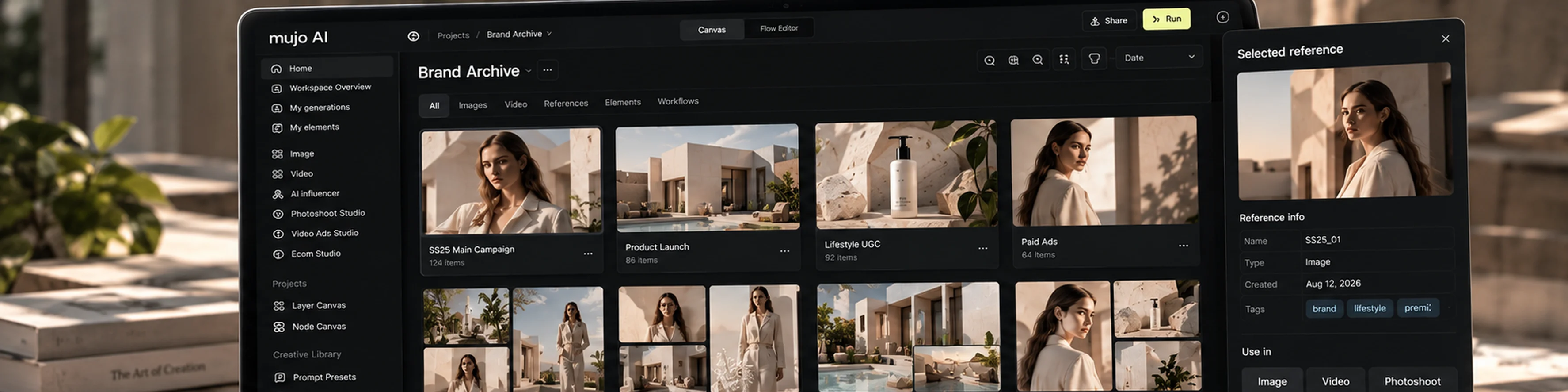Open Node Canvas project

pyautogui.click(x=309, y=327)
